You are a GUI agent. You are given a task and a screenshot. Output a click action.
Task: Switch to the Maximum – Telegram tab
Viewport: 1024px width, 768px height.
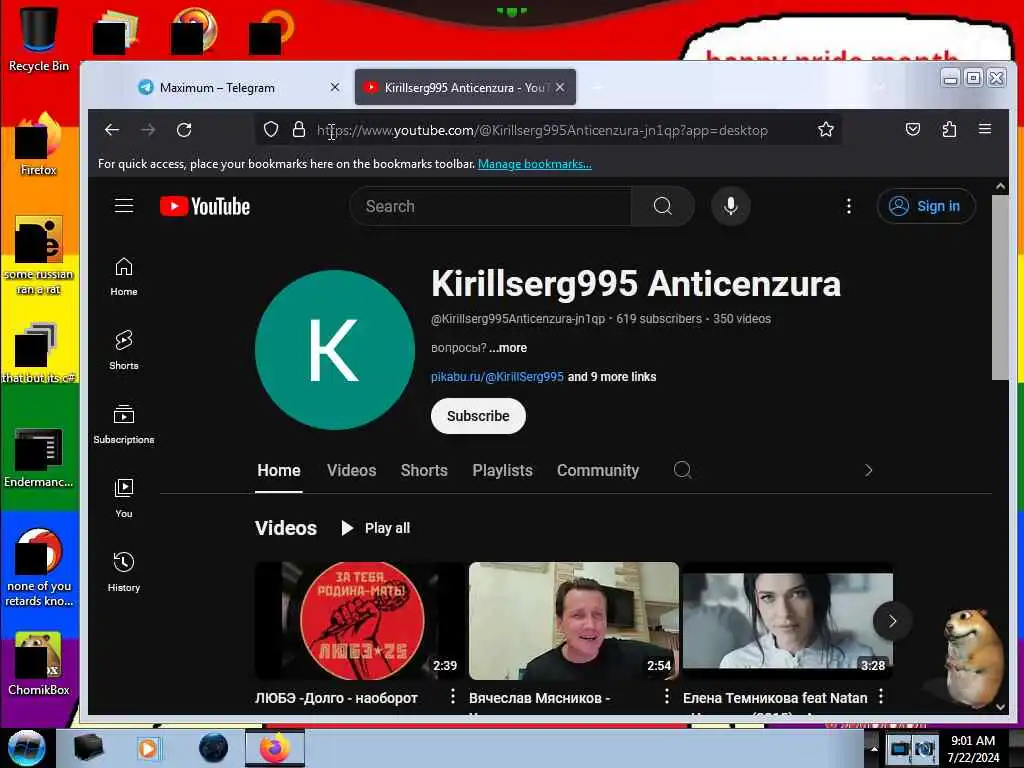point(238,88)
